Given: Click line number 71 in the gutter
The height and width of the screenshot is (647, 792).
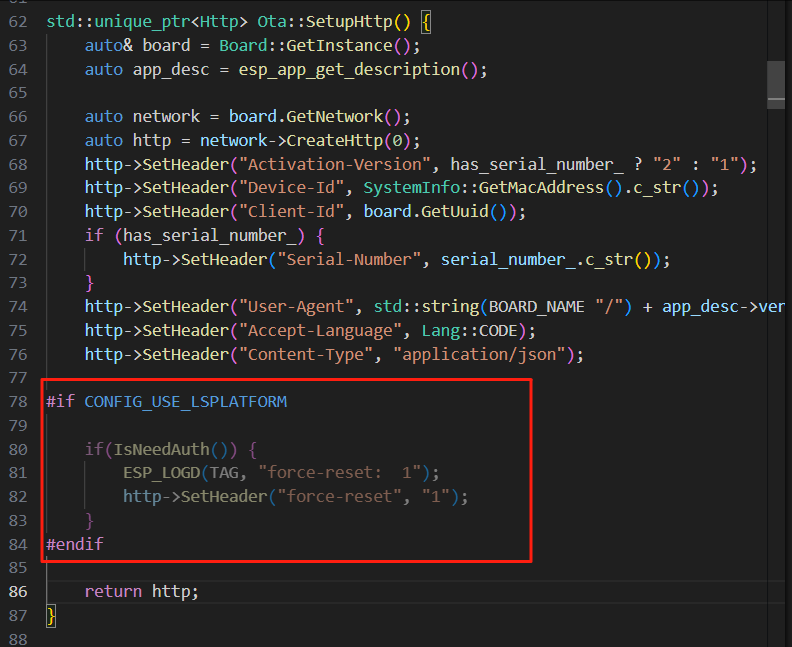Looking at the screenshot, I should [x=18, y=236].
